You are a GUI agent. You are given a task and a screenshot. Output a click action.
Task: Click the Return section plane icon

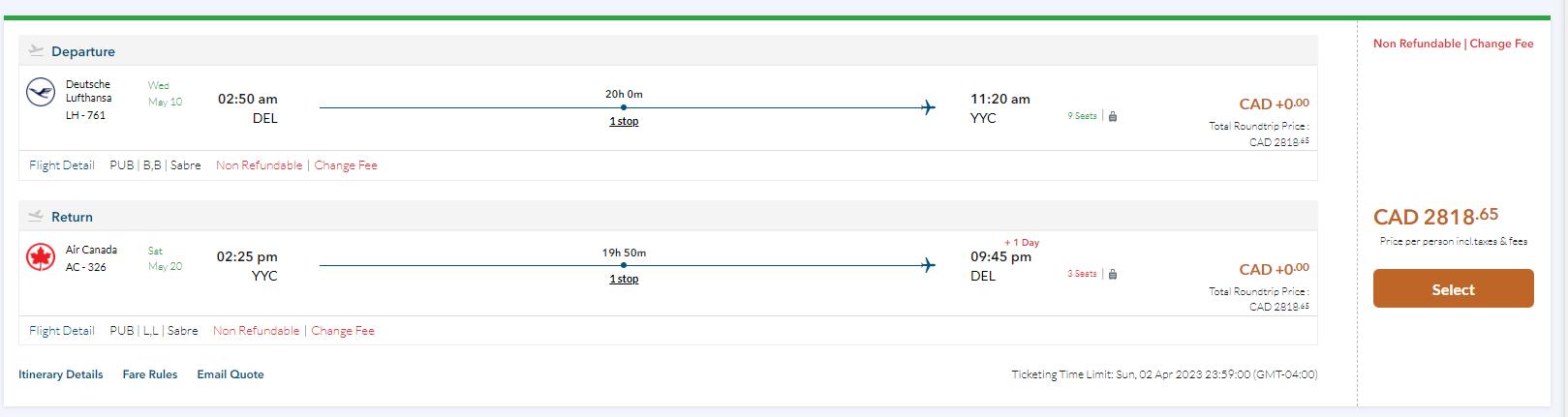point(36,216)
